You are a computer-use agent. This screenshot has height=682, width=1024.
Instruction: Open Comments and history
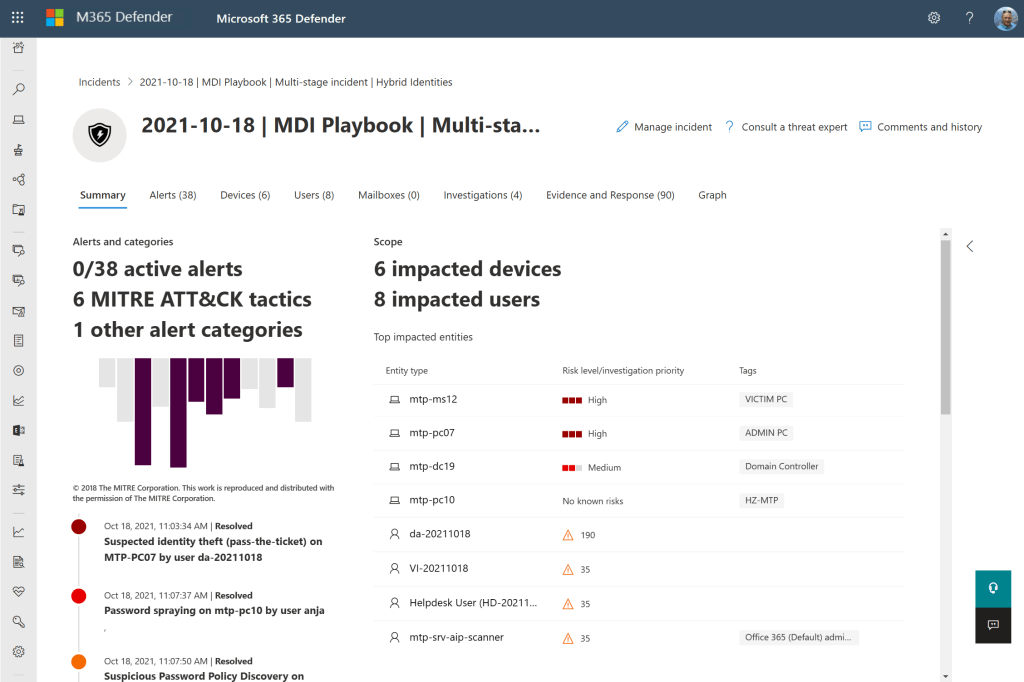pos(920,127)
